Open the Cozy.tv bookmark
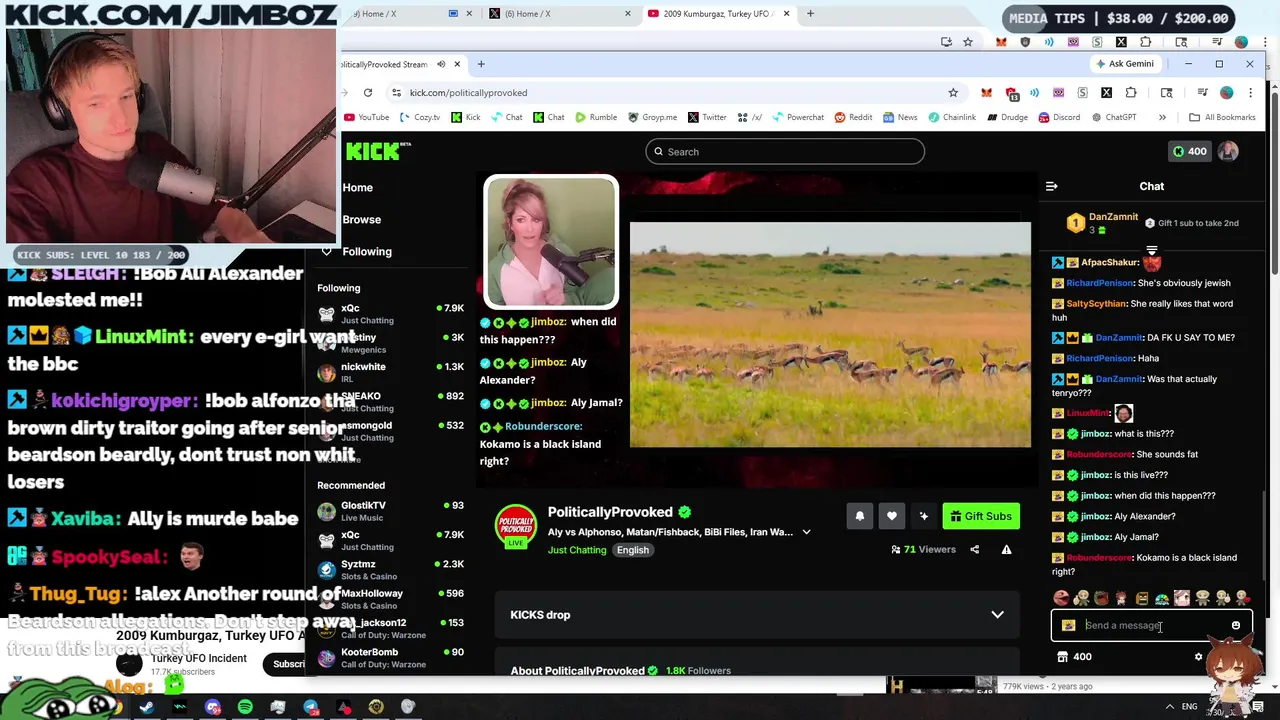This screenshot has width=1280, height=720. [420, 117]
